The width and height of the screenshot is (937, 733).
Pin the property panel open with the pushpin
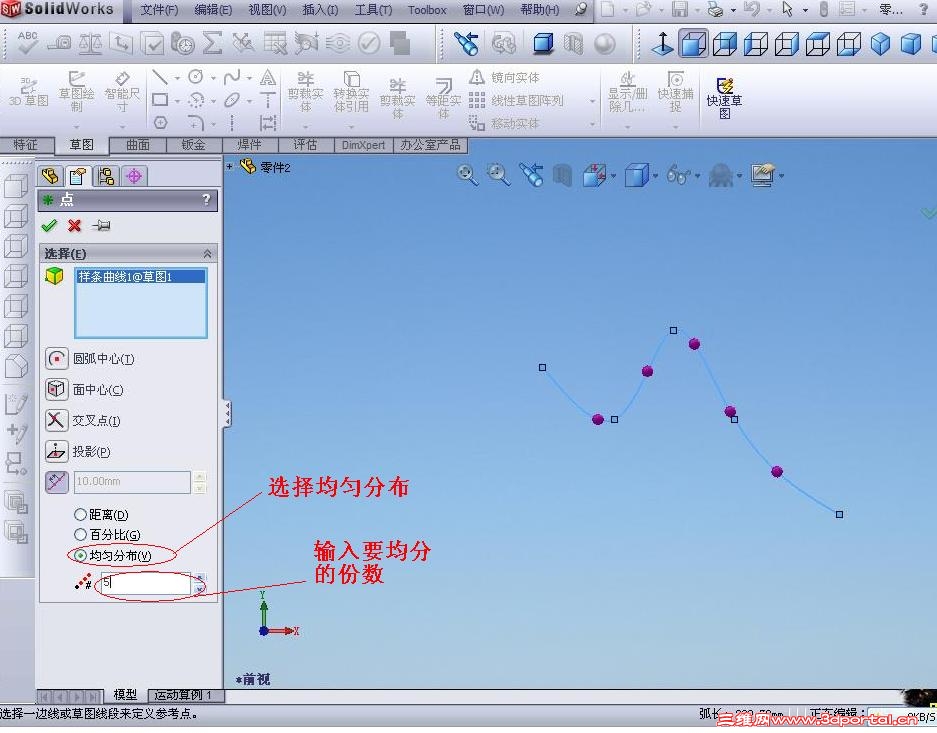pyautogui.click(x=101, y=225)
